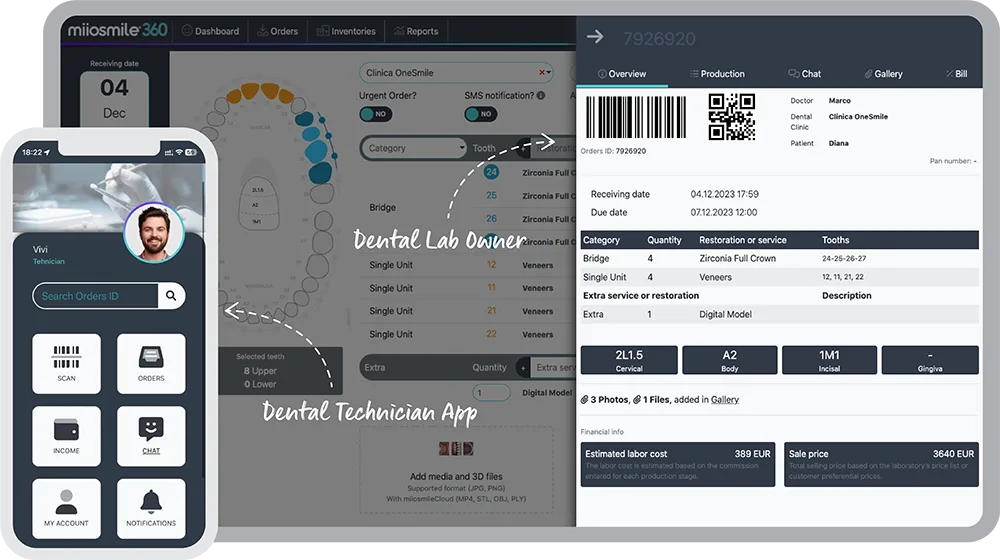
Task: Open the Chat tile in mobile app
Action: [x=151, y=436]
